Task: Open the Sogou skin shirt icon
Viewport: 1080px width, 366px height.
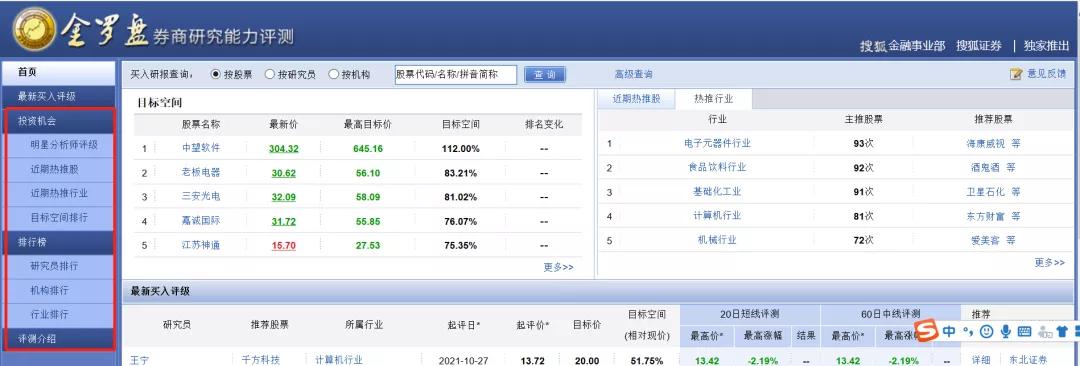Action: click(1061, 332)
